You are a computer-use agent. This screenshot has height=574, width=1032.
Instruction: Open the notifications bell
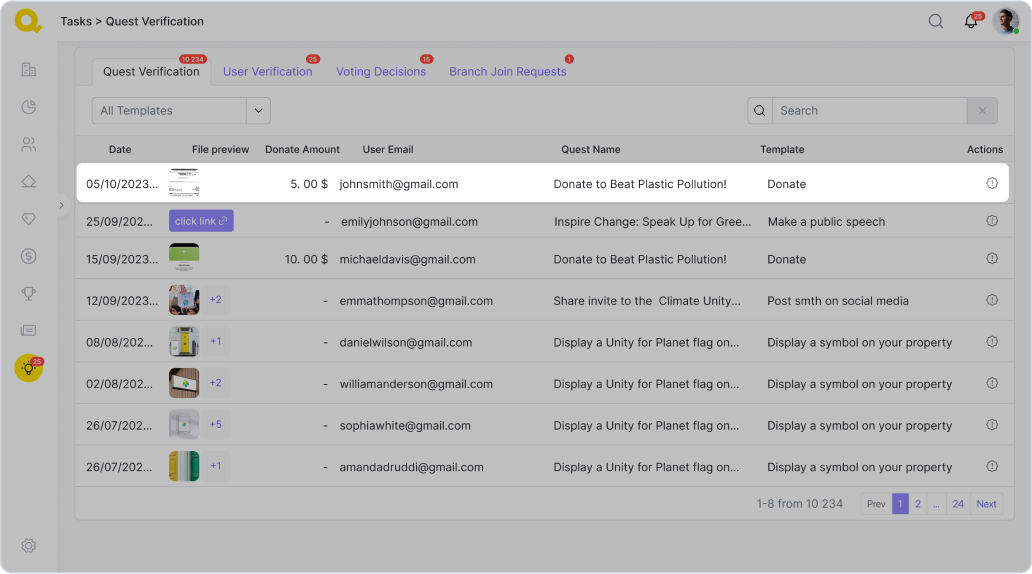[x=971, y=22]
